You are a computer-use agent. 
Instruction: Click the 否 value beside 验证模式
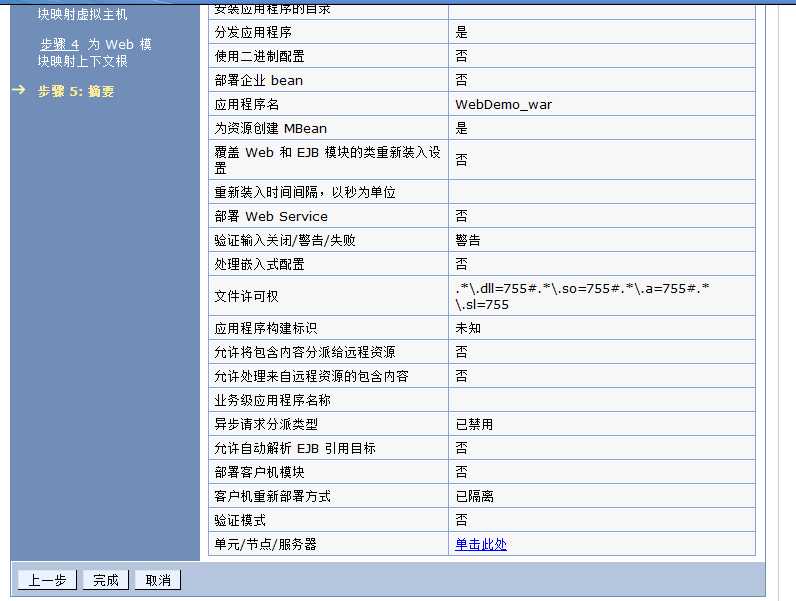pyautogui.click(x=461, y=520)
